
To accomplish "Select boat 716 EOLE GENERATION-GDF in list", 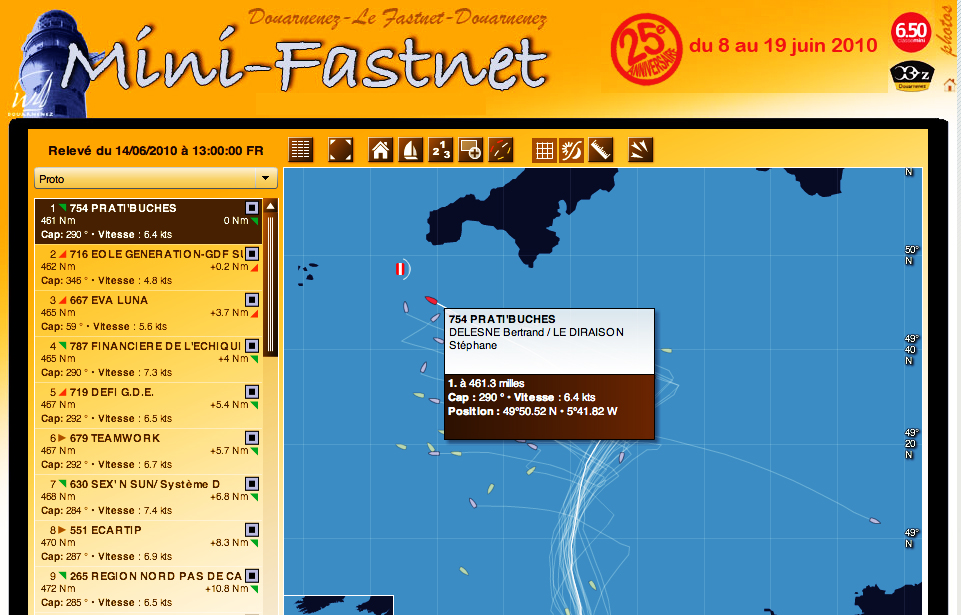I will [149, 267].
